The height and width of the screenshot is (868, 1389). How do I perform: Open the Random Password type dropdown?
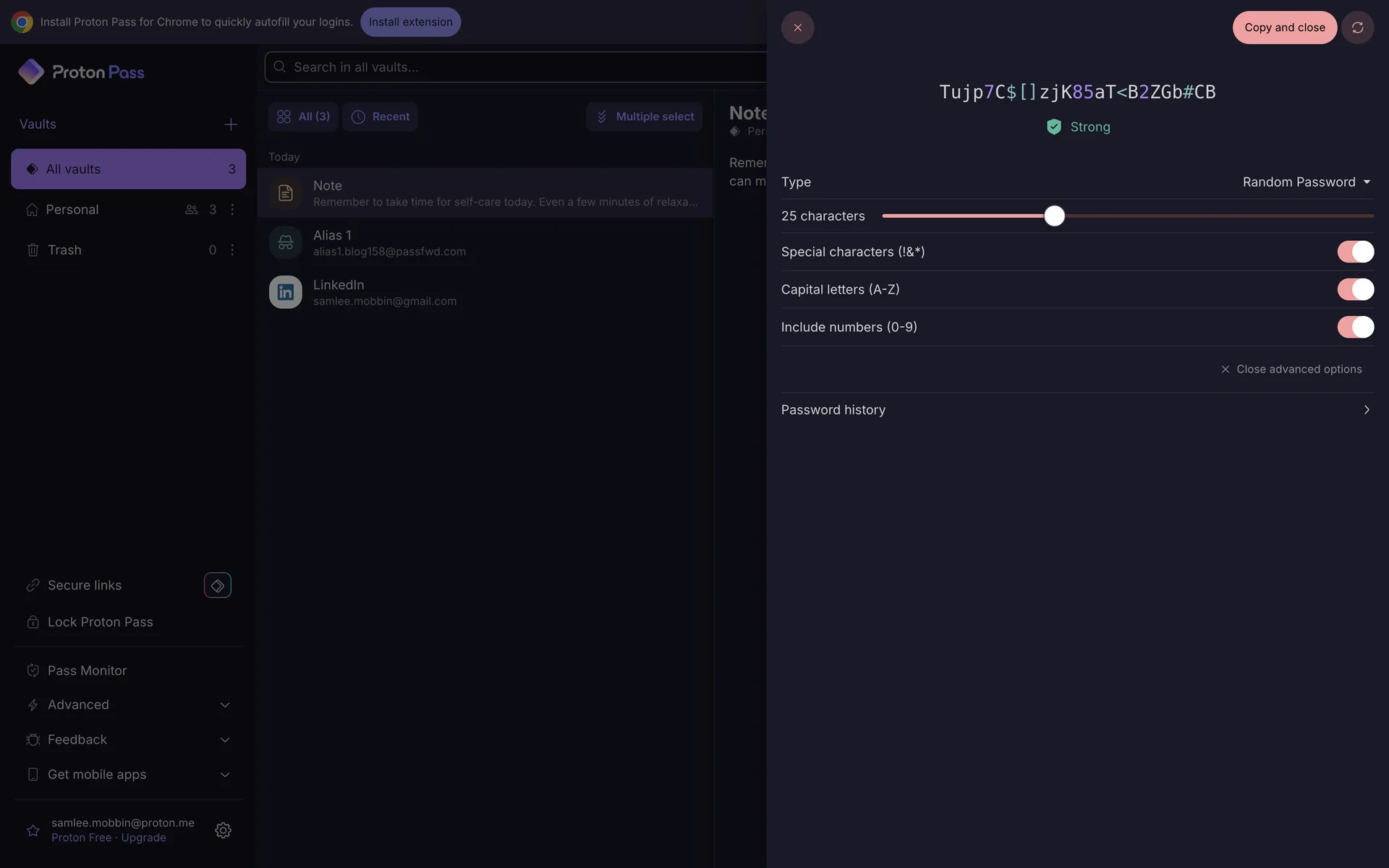1306,182
